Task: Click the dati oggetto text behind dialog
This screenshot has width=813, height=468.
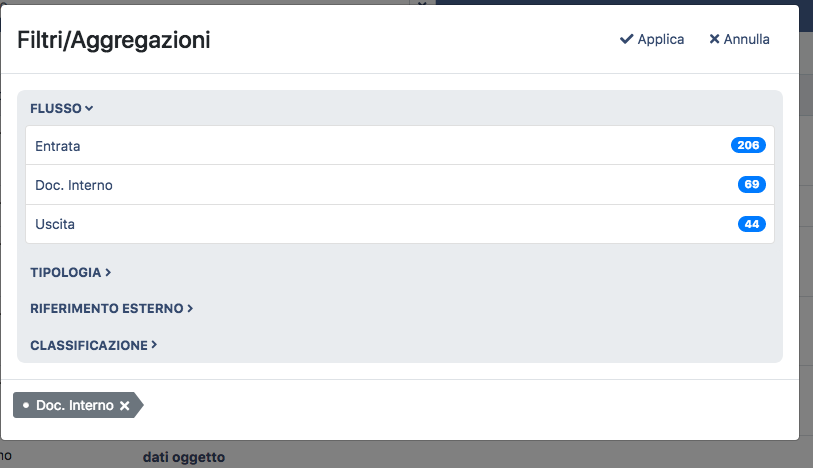Action: click(184, 458)
